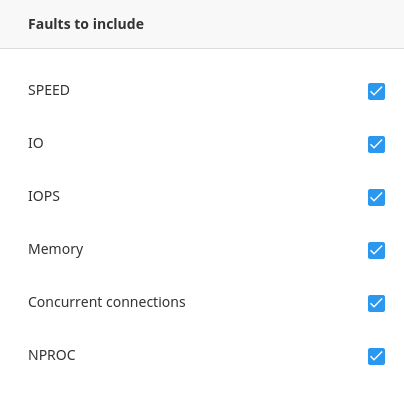
Task: Disable Concurrent connections checkbox
Action: click(376, 303)
